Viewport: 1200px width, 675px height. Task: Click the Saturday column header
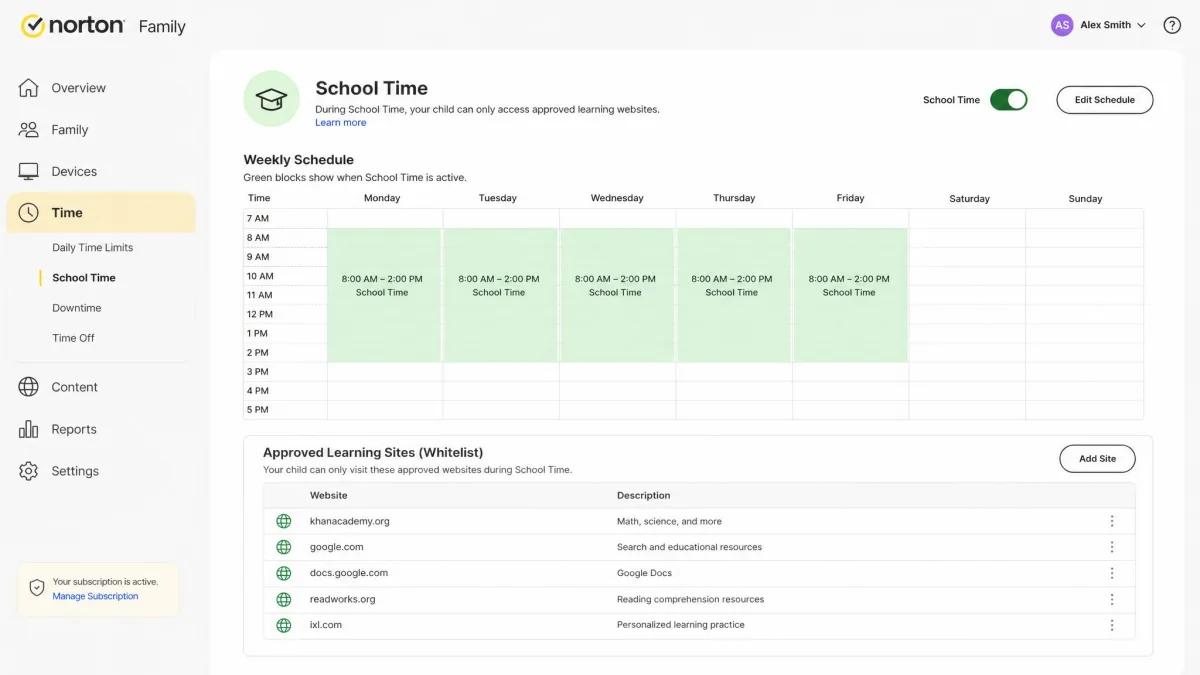pos(969,199)
